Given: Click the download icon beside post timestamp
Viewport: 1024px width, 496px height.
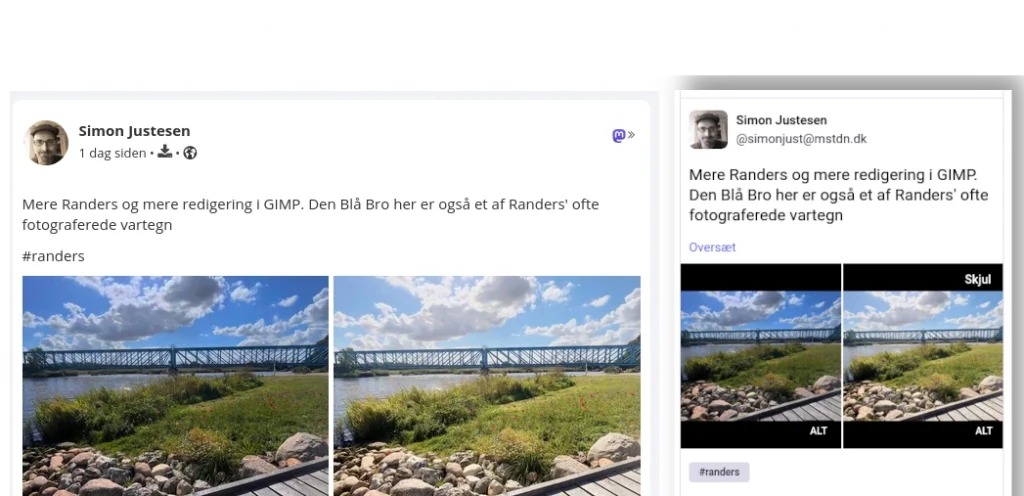Looking at the screenshot, I should (165, 152).
